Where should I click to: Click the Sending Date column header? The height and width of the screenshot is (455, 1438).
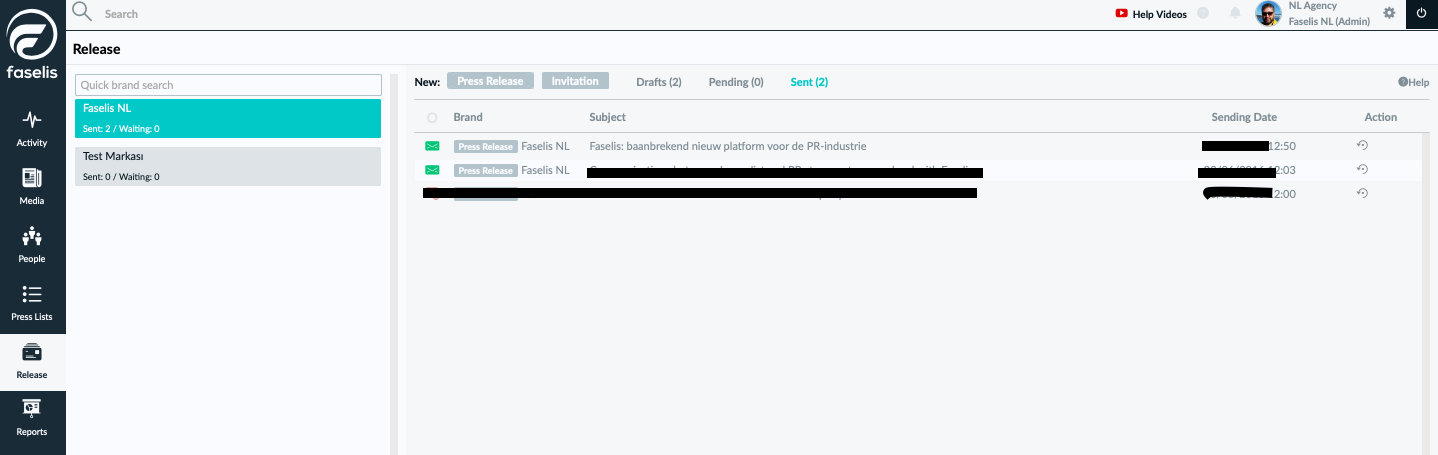(1244, 117)
